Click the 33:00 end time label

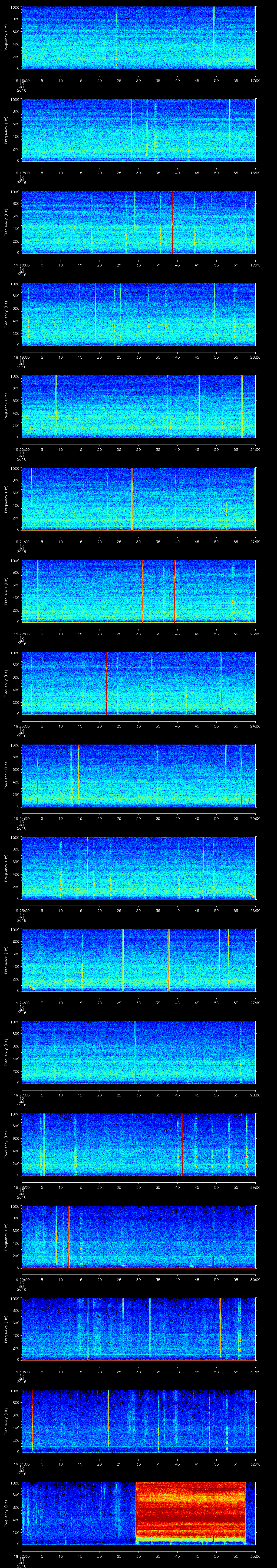coord(255,1556)
